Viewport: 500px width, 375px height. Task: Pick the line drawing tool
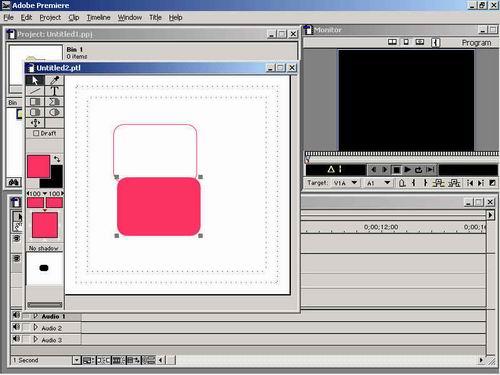[35, 91]
